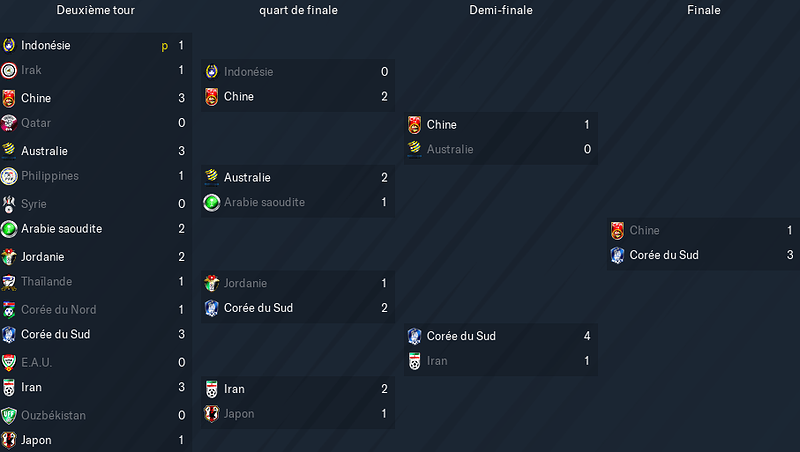Open Chine team in the Finale match
This screenshot has height=452, width=800.
pyautogui.click(x=644, y=231)
